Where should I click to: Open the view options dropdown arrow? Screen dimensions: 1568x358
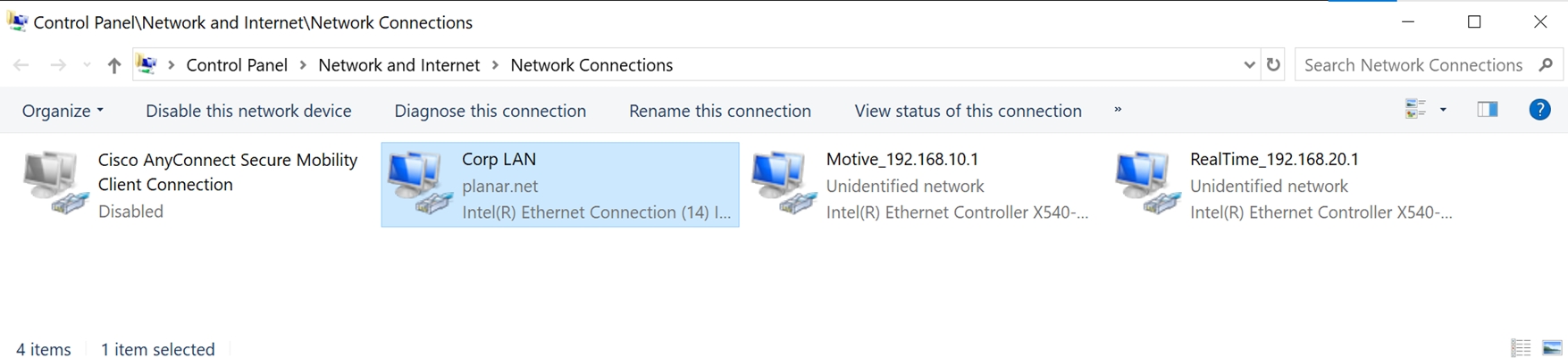(1443, 110)
